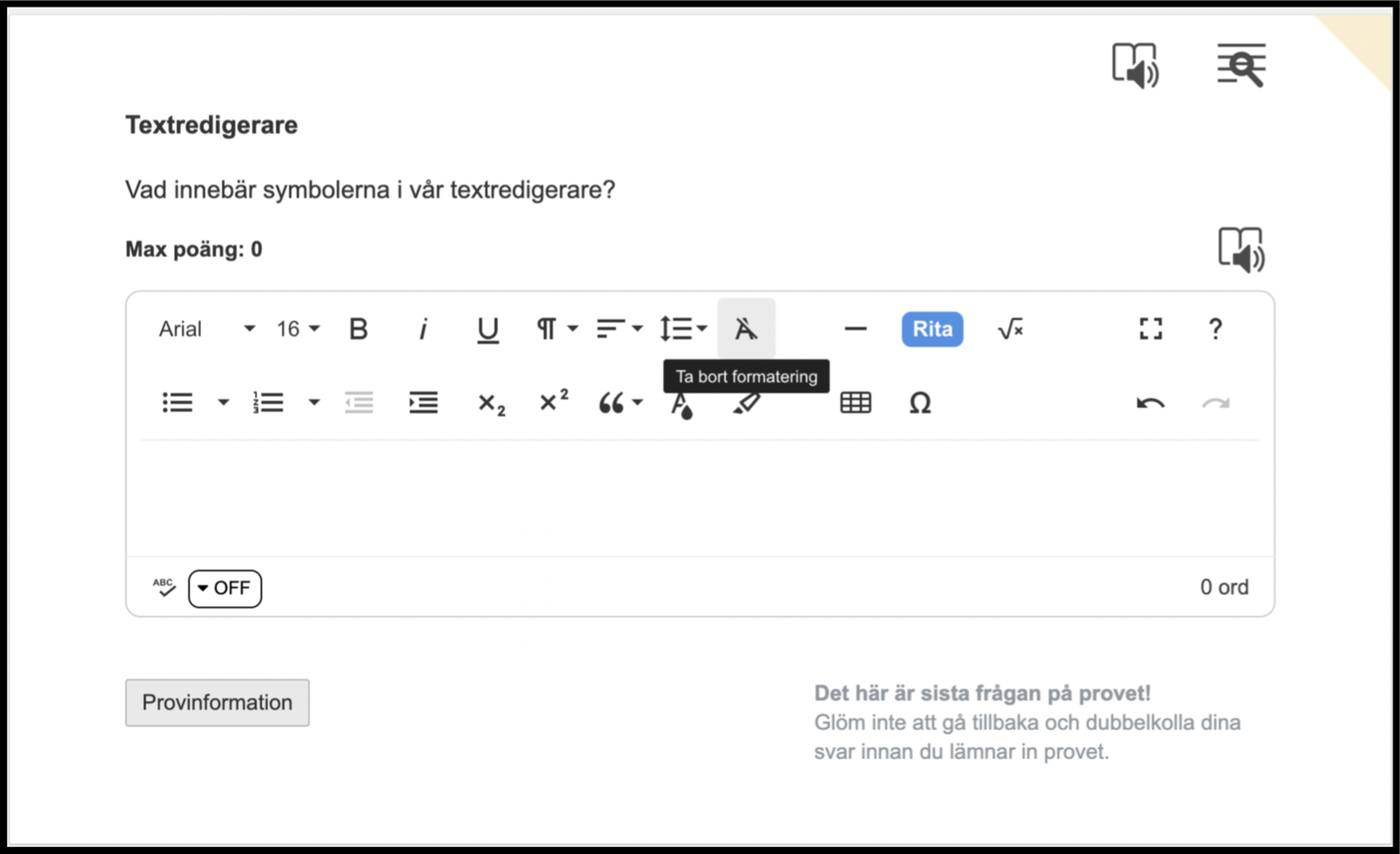Redo the last edit
This screenshot has height=854, width=1400.
click(x=1215, y=403)
